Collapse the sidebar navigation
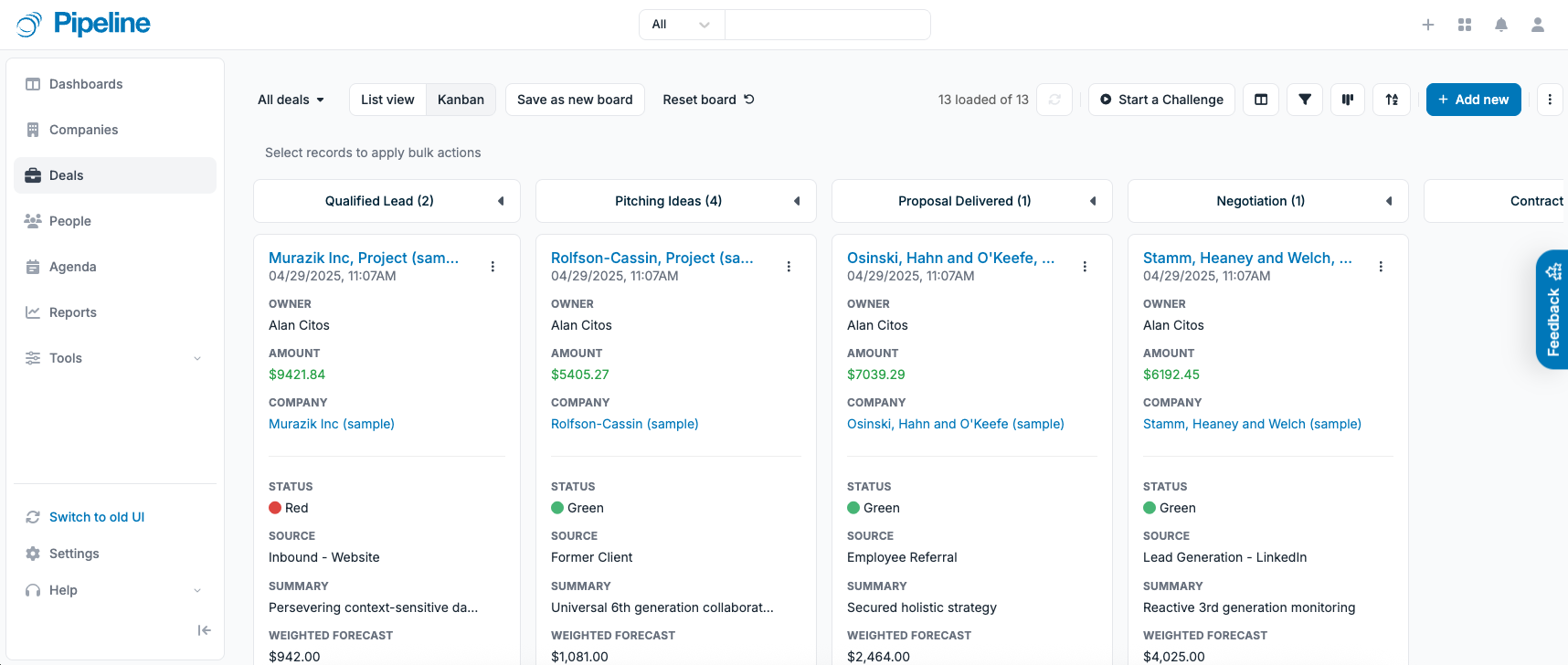The width and height of the screenshot is (1568, 665). pos(204,630)
